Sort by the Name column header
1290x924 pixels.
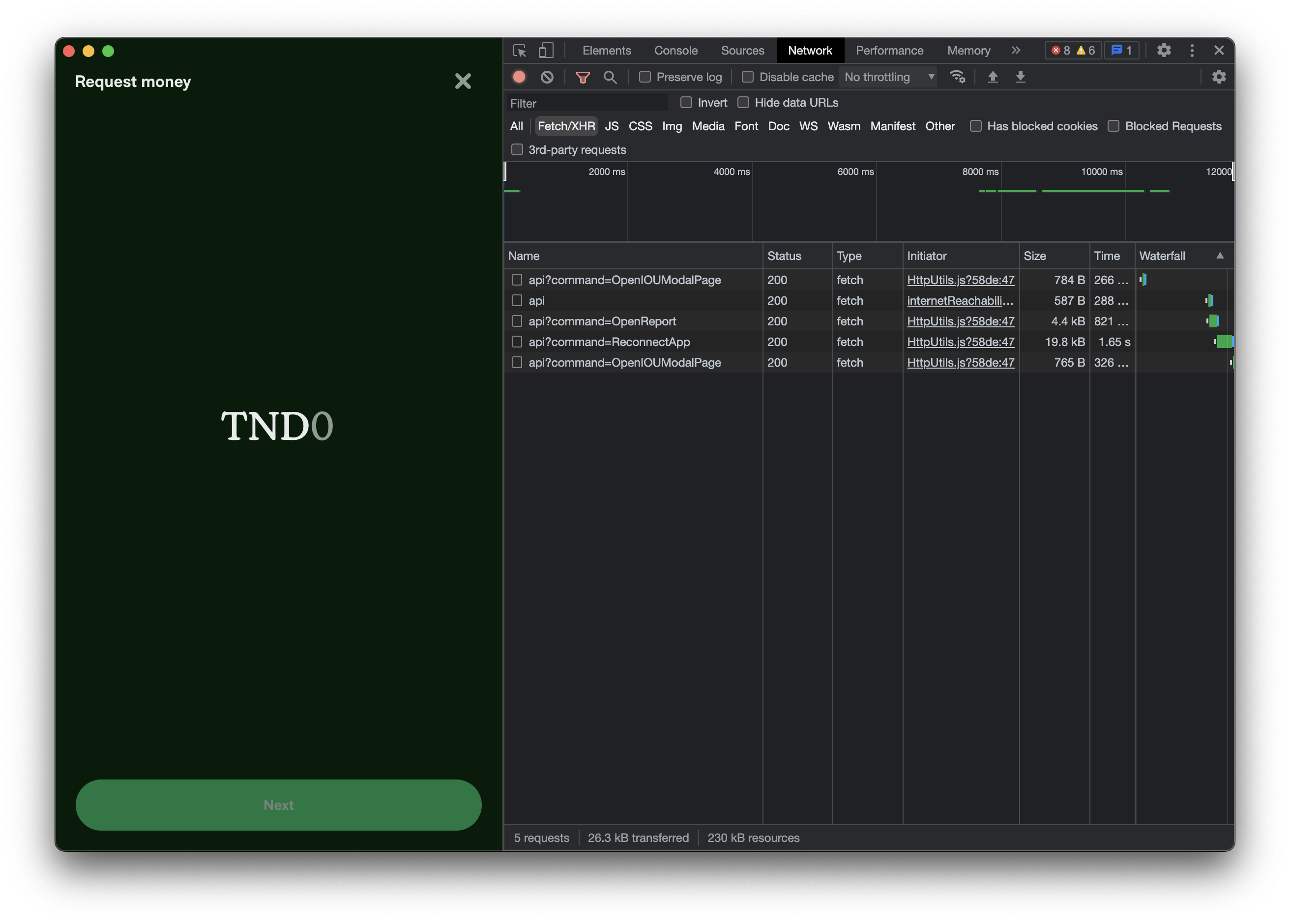[x=633, y=256]
